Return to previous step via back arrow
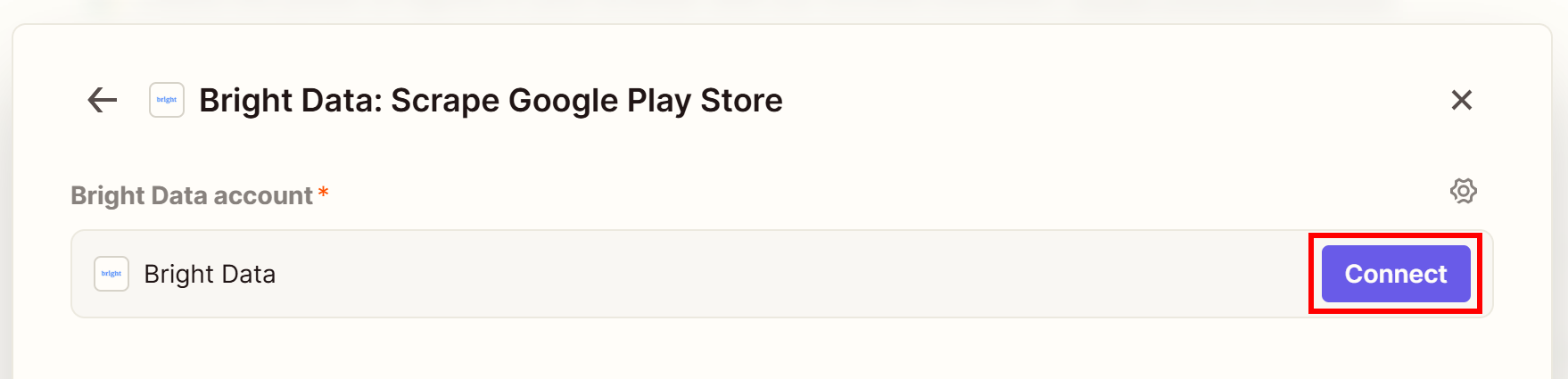Viewport: 1568px width, 379px height. tap(103, 100)
